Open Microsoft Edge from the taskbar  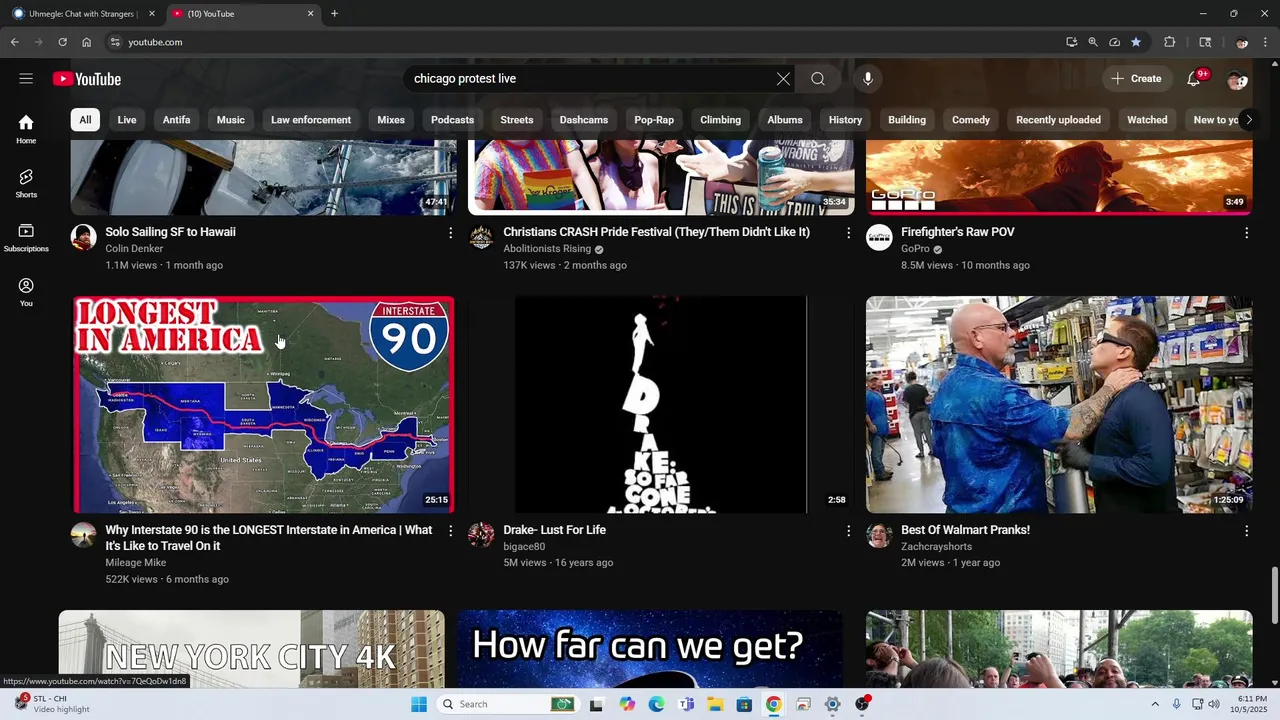point(656,704)
